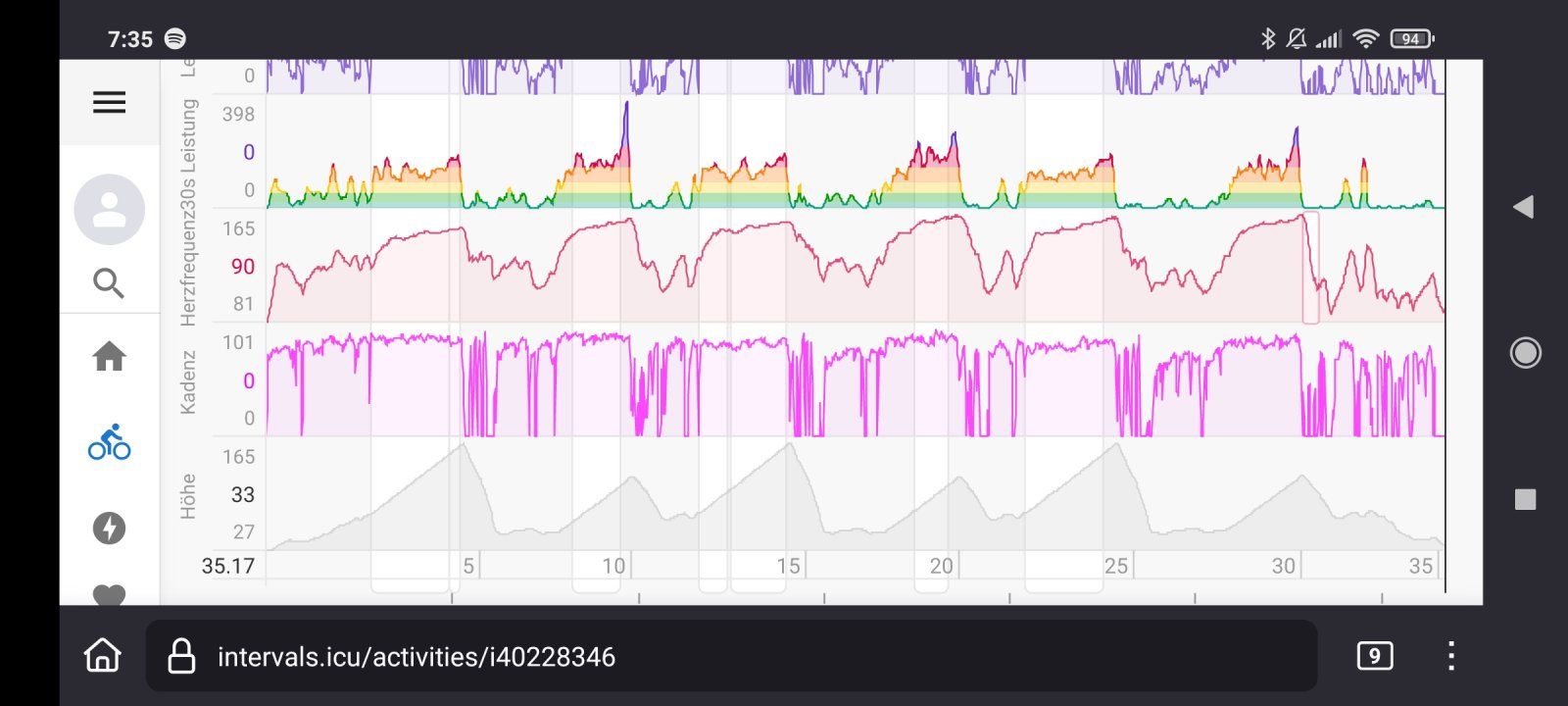Tap the battery indicator showing 94
The height and width of the screenshot is (706, 1568).
pyautogui.click(x=1412, y=38)
